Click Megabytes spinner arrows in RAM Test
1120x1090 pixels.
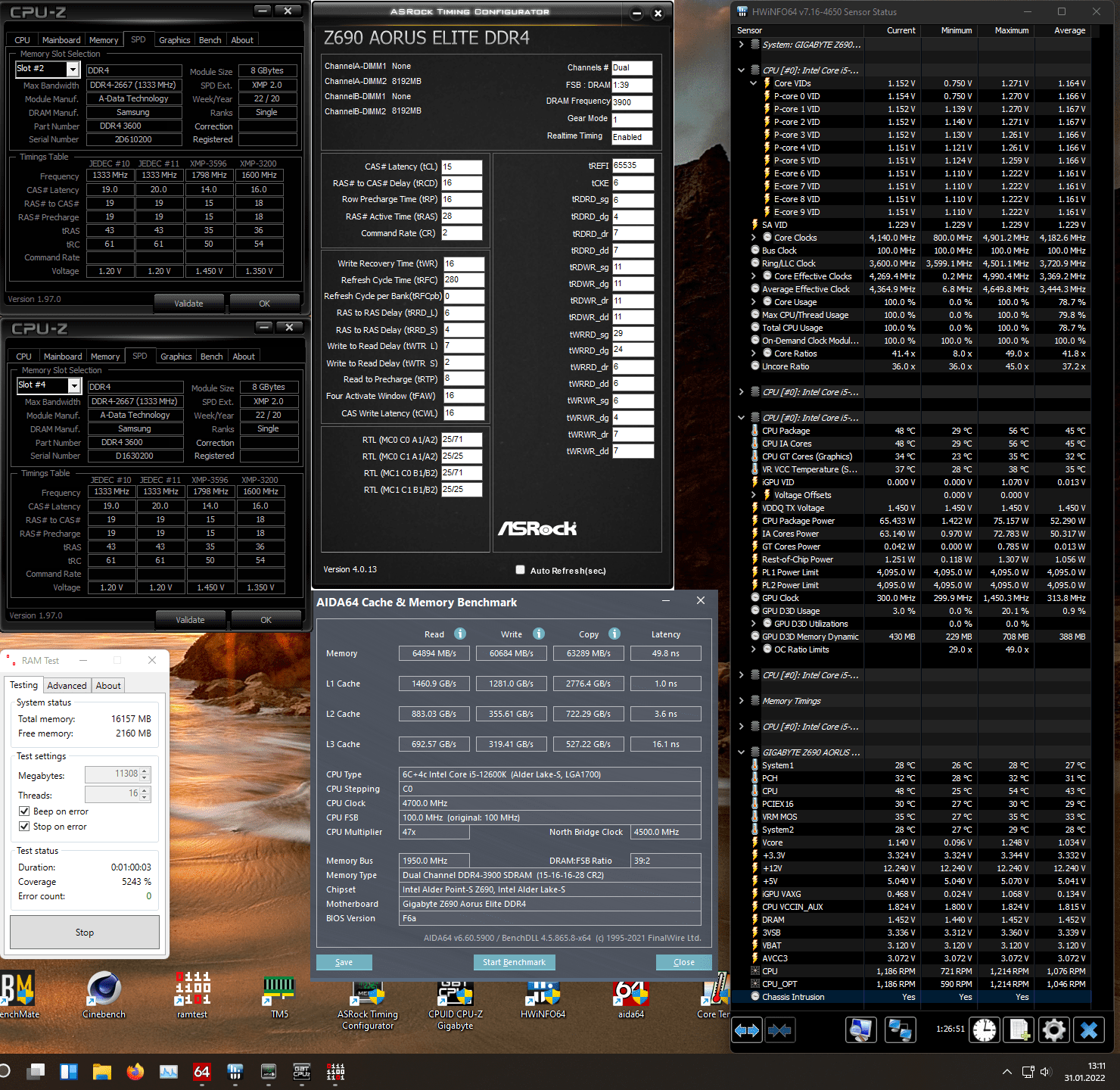(145, 774)
